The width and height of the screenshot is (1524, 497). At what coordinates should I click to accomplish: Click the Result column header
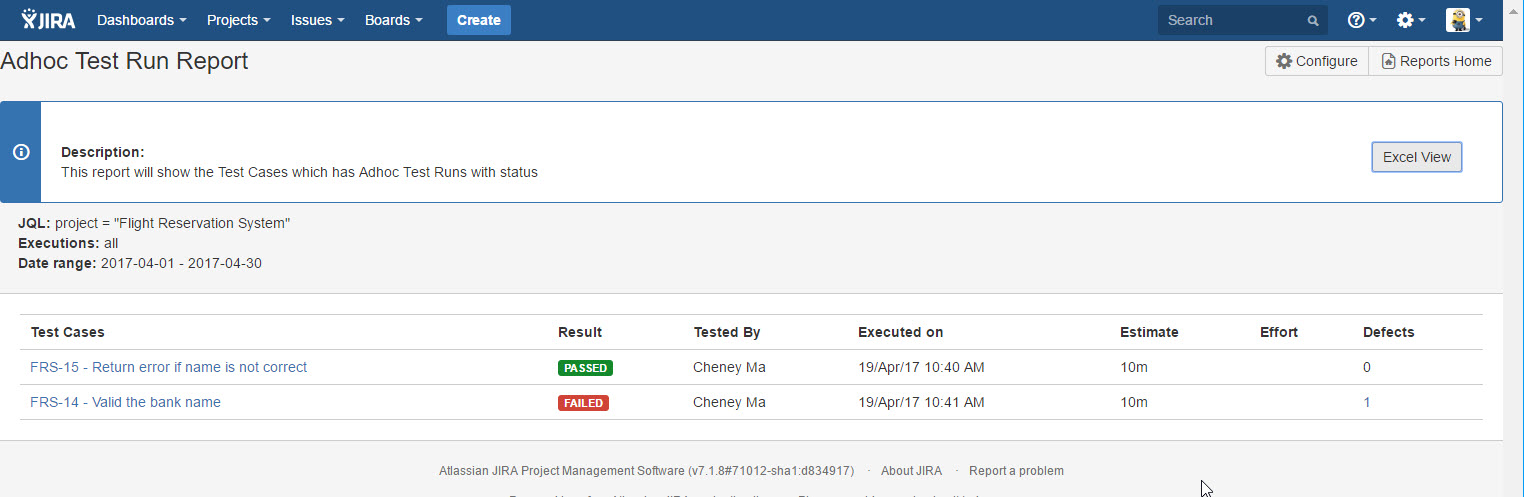[580, 332]
